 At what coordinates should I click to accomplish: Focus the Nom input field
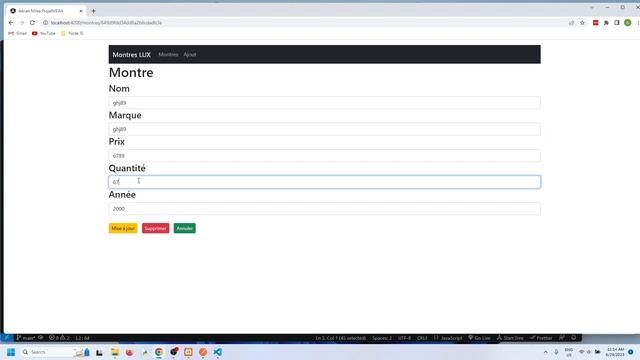pyautogui.click(x=324, y=103)
